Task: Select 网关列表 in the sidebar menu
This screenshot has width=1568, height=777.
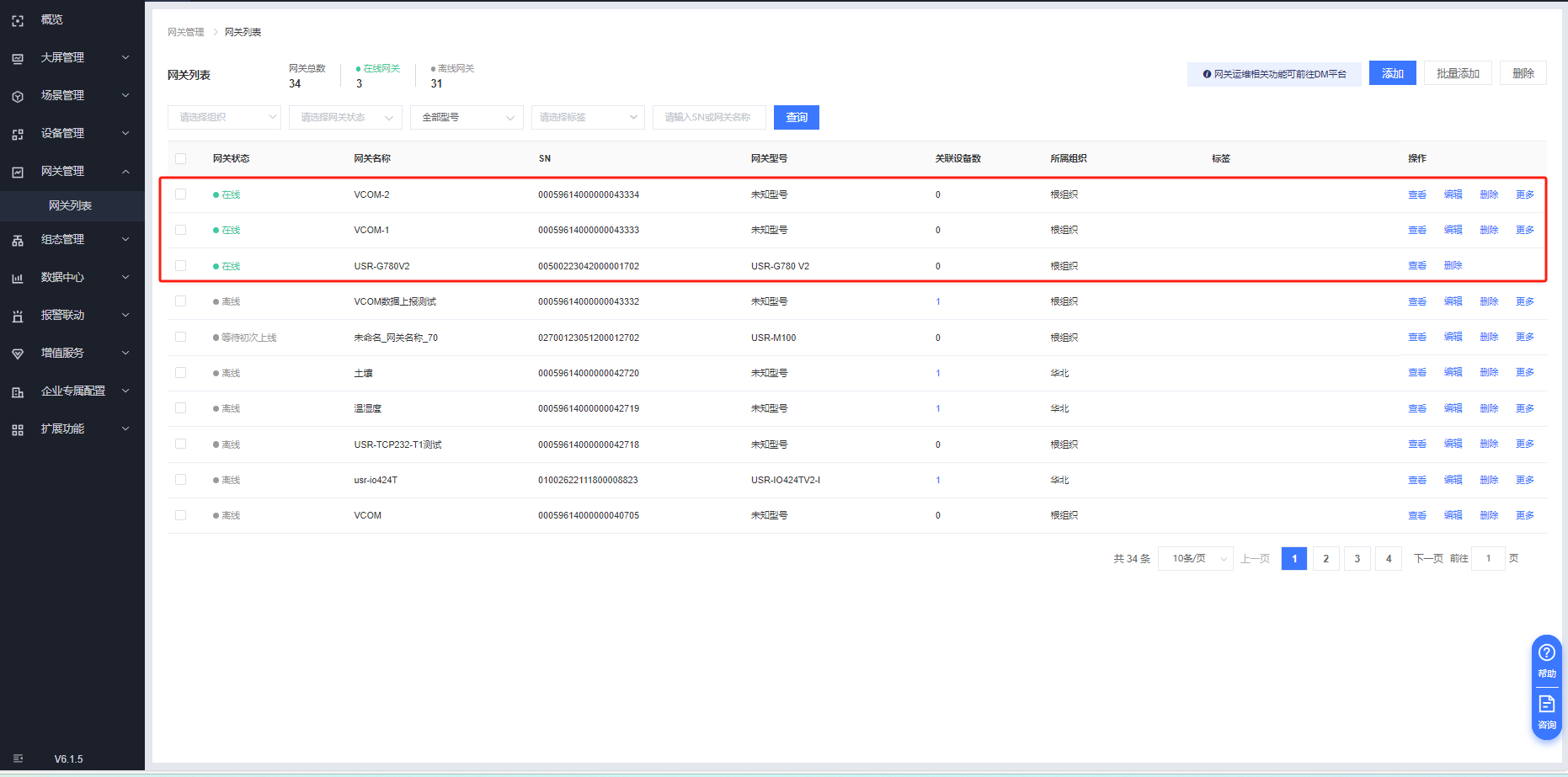Action: 70,206
